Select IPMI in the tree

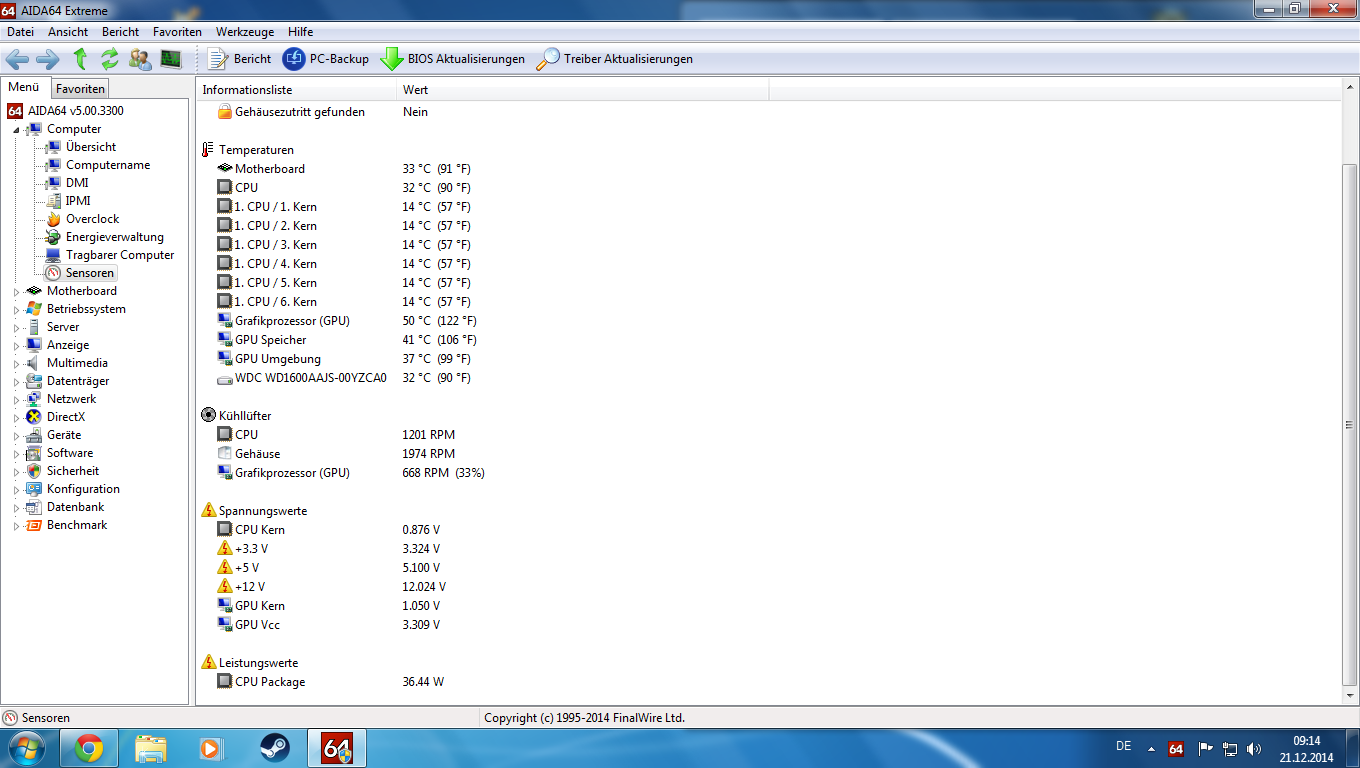coord(78,201)
